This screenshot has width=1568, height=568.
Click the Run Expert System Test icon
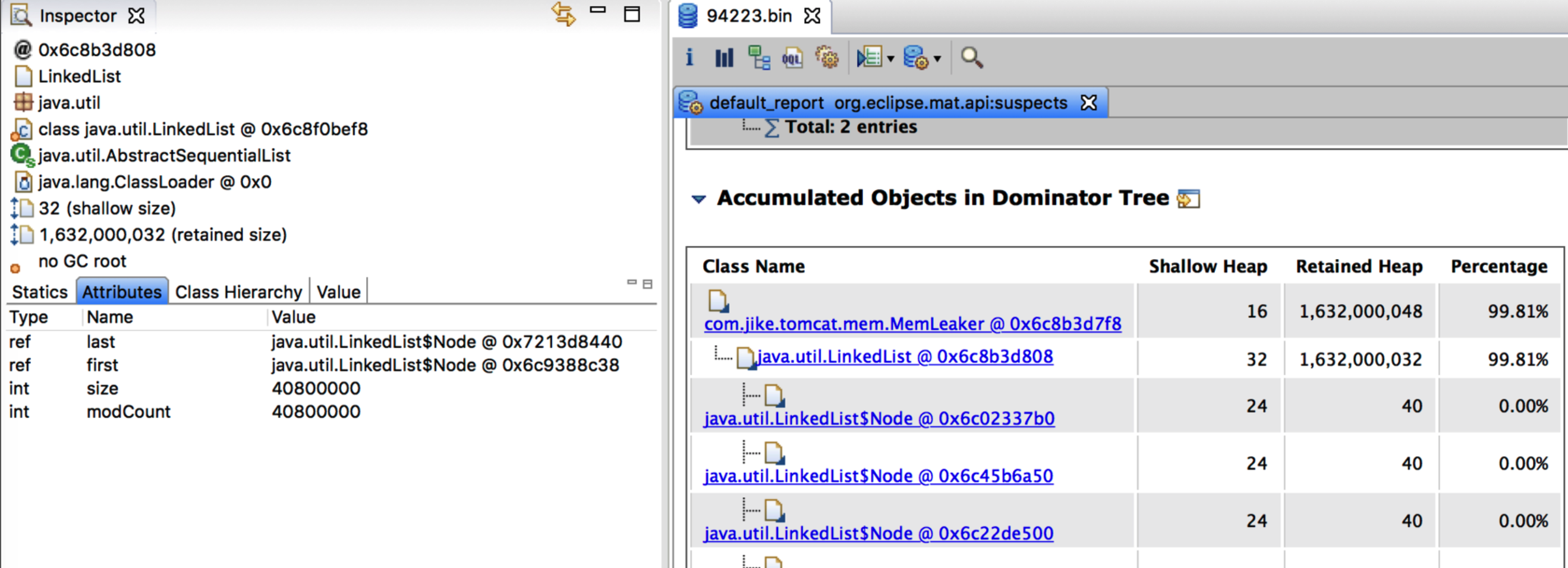tap(915, 58)
